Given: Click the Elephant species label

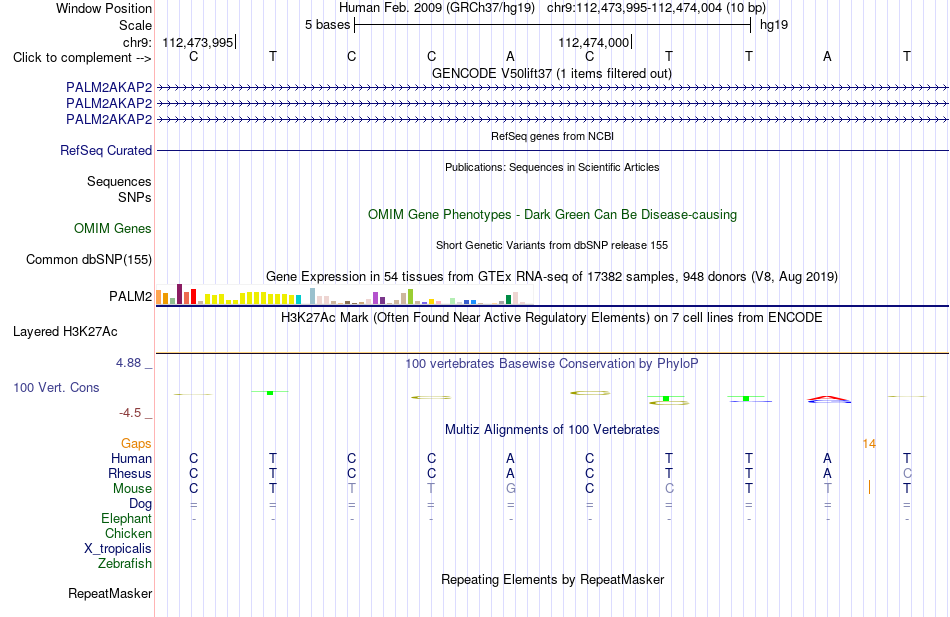Looking at the screenshot, I should 127,519.
